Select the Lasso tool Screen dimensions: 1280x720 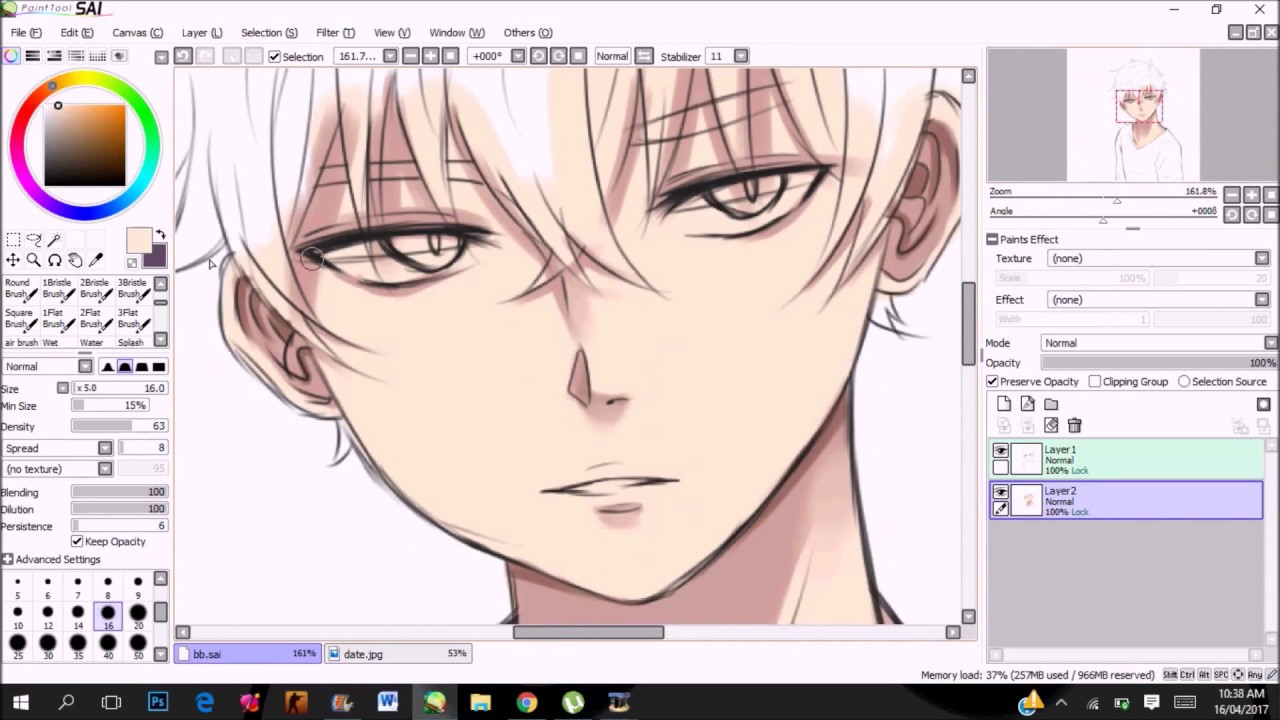33,240
